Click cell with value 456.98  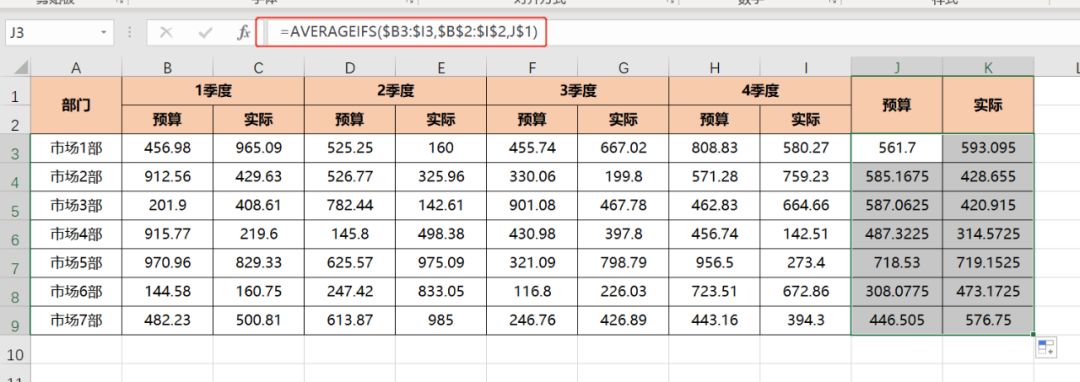pyautogui.click(x=167, y=147)
